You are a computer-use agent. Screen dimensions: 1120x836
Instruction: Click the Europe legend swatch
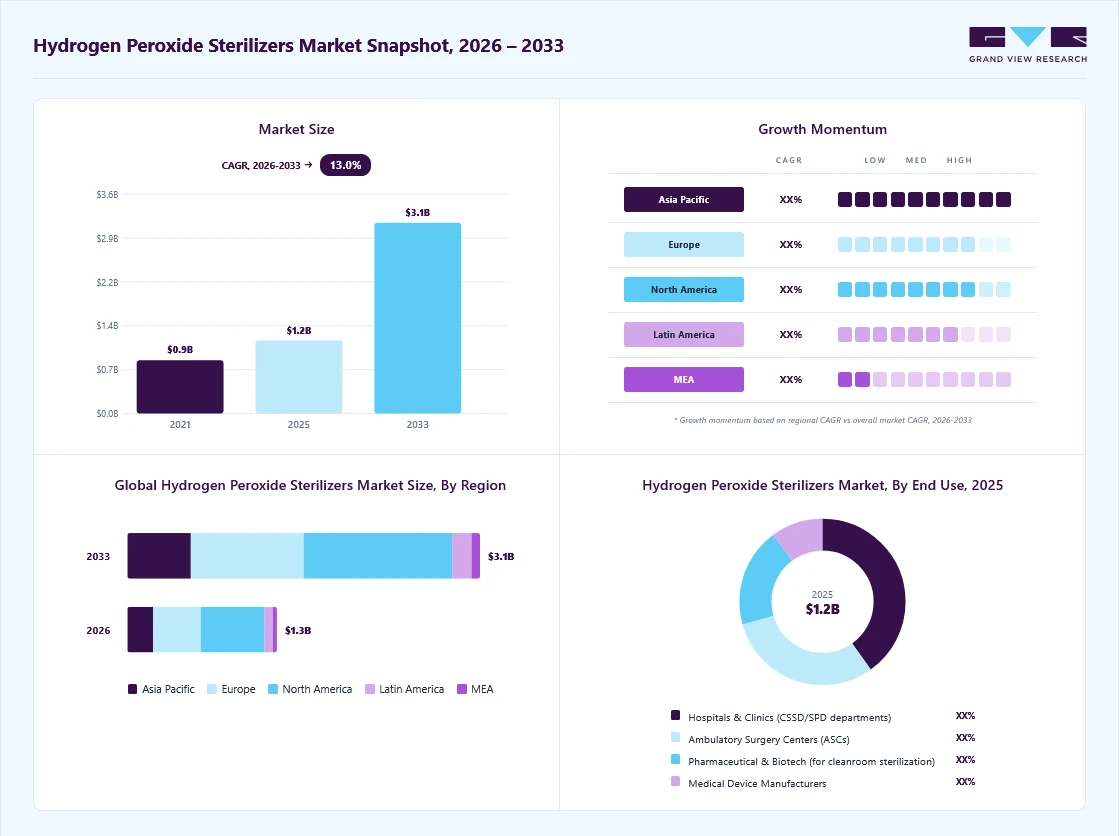212,689
